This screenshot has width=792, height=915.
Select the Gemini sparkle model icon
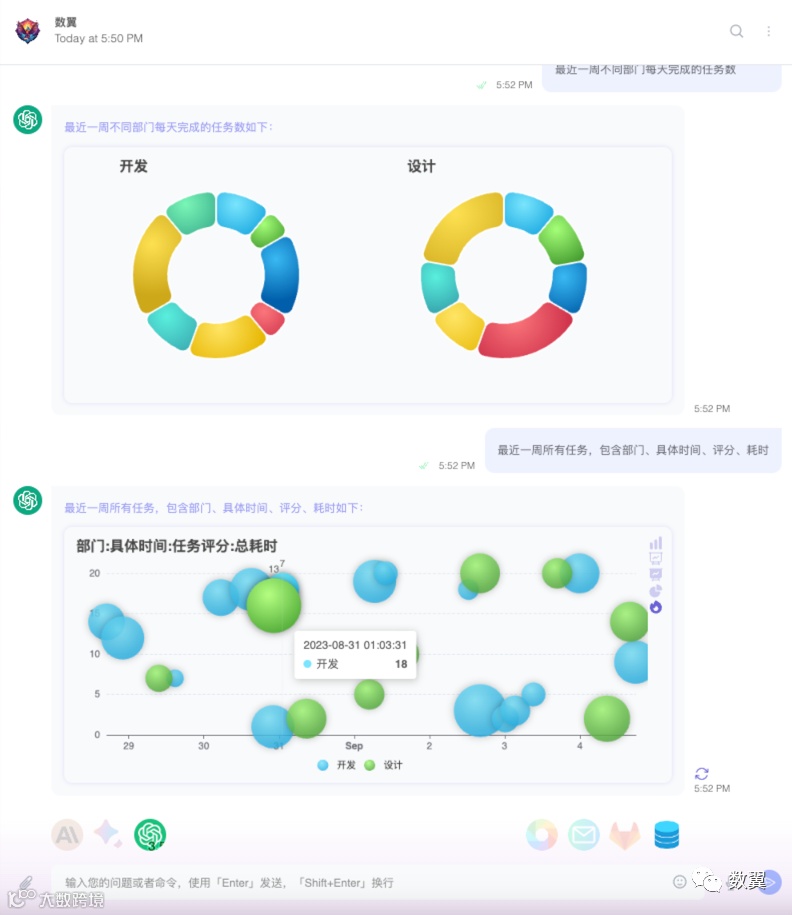(109, 834)
